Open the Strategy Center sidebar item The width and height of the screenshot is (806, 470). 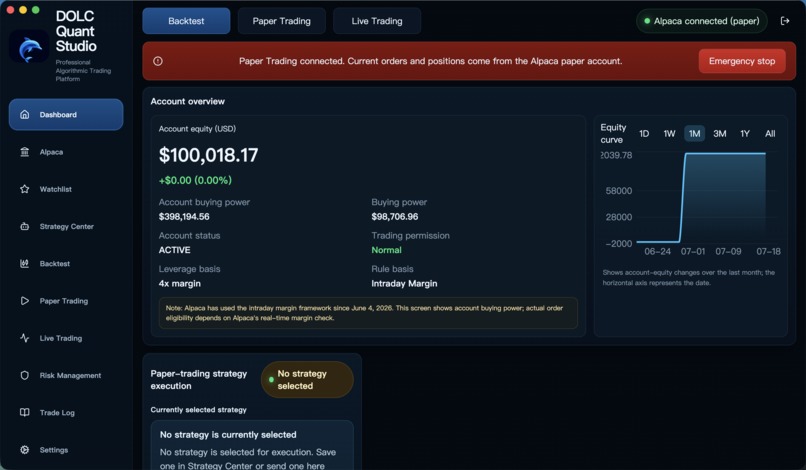click(x=66, y=226)
